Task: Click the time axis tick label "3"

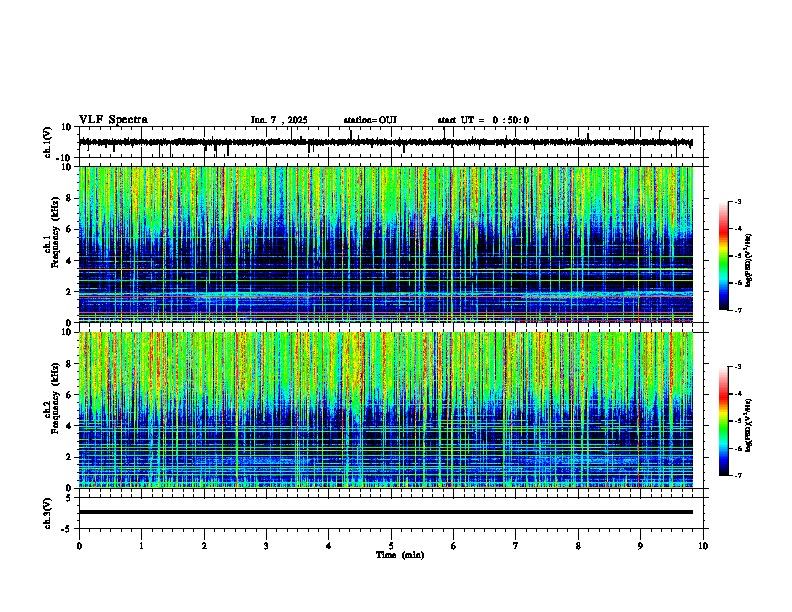Action: (x=266, y=546)
